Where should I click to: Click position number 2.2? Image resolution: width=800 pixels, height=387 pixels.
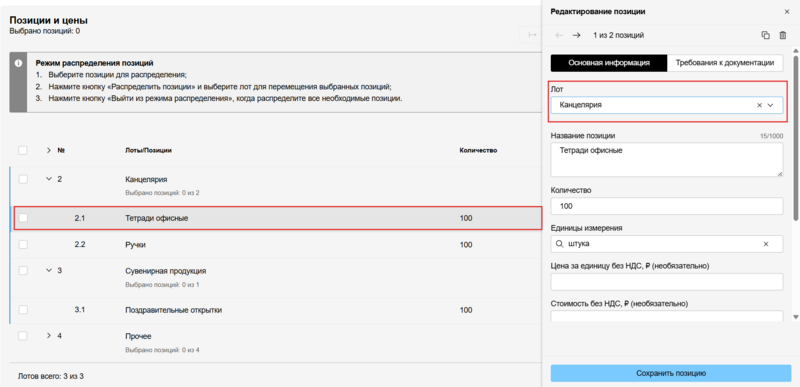[80, 245]
